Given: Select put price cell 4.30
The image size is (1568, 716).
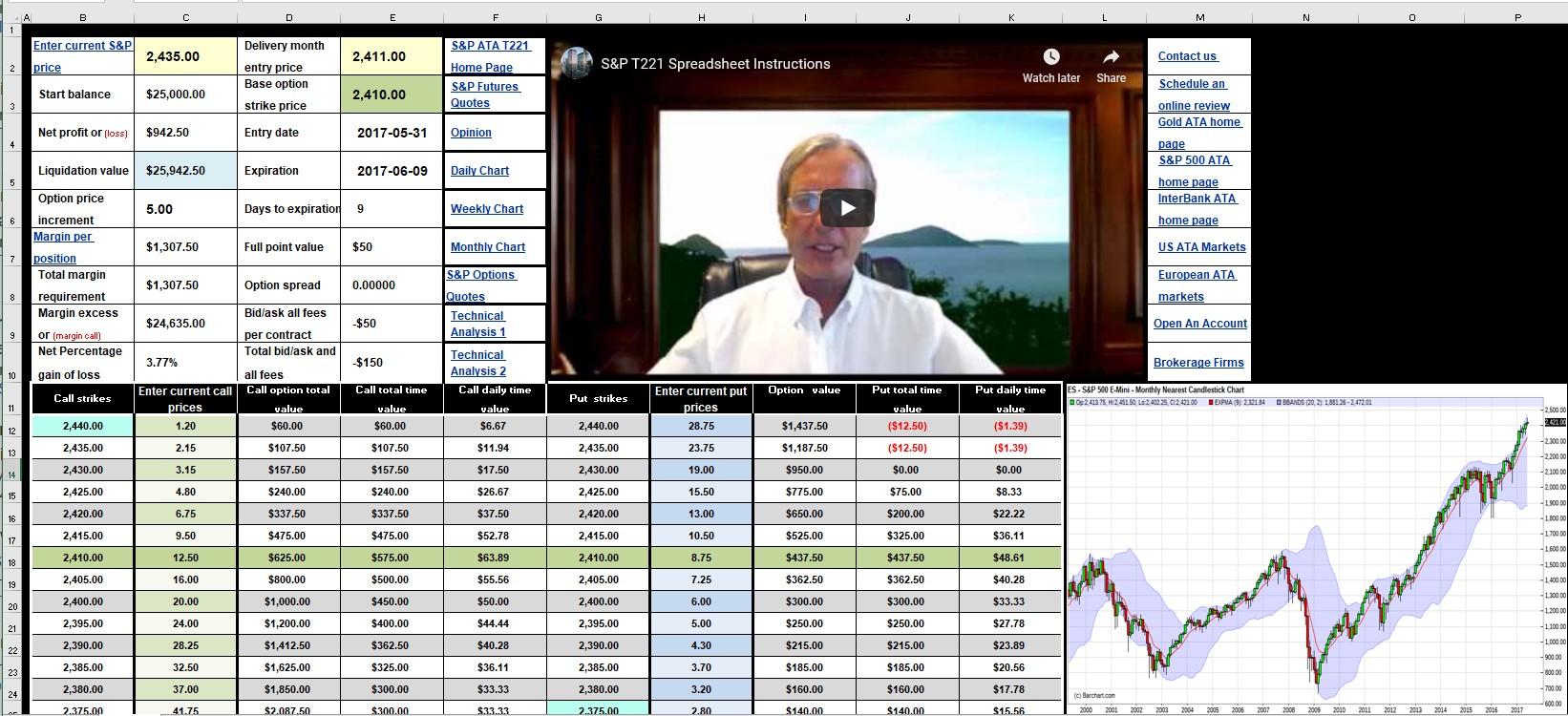Looking at the screenshot, I should coord(701,645).
